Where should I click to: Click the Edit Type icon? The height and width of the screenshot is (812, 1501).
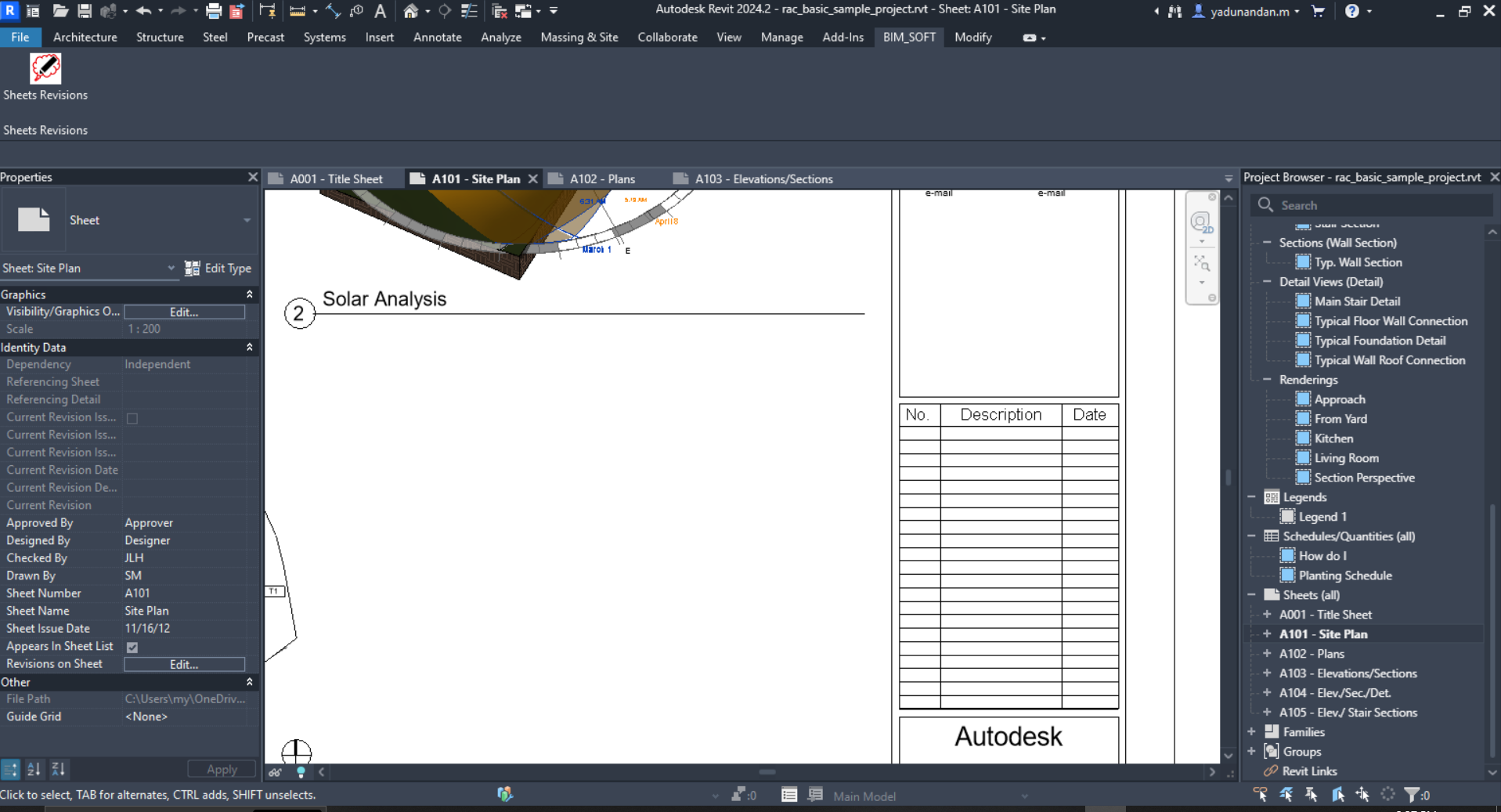coord(192,268)
